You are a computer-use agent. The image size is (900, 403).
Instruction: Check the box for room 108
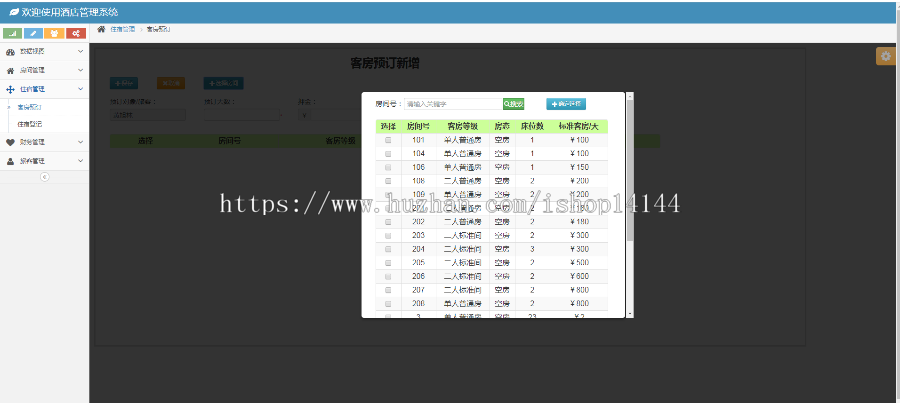[x=388, y=181]
